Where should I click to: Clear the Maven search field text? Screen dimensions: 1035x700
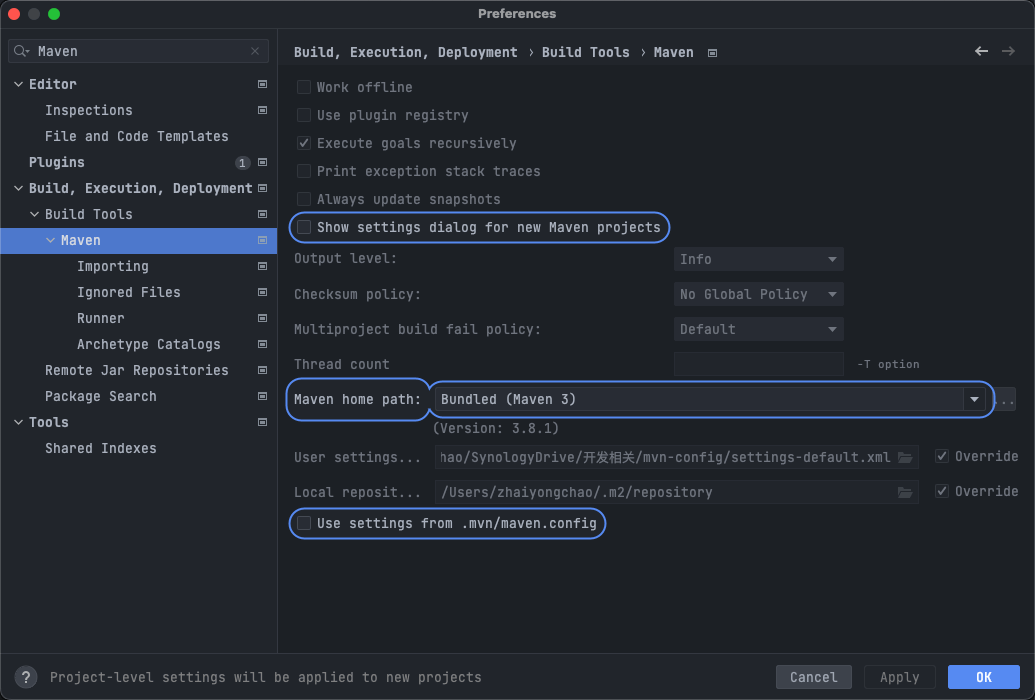[255, 51]
